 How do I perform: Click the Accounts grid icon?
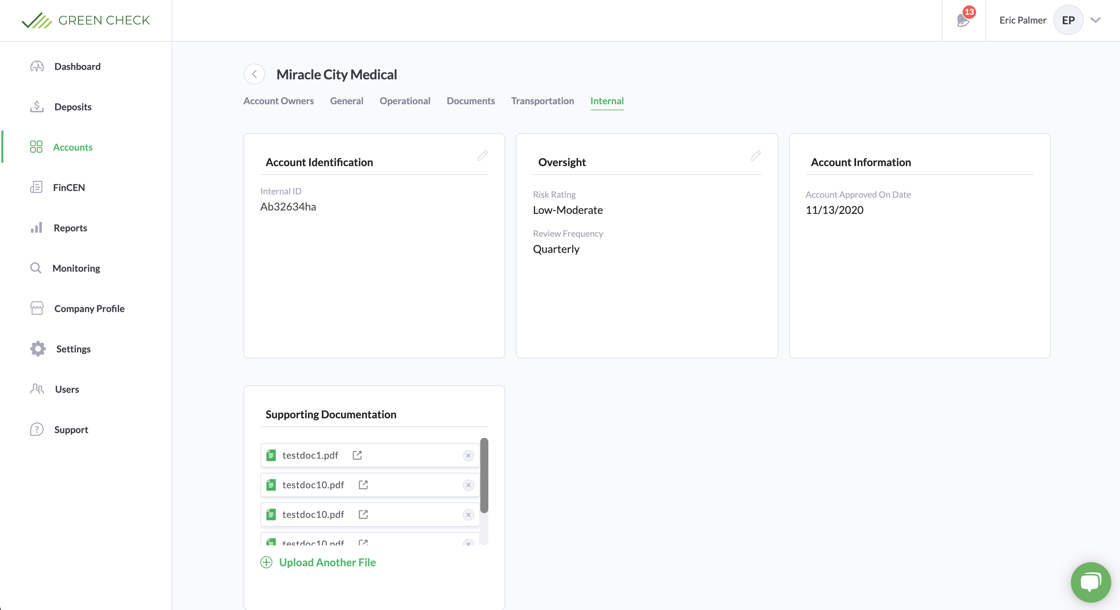click(36, 147)
